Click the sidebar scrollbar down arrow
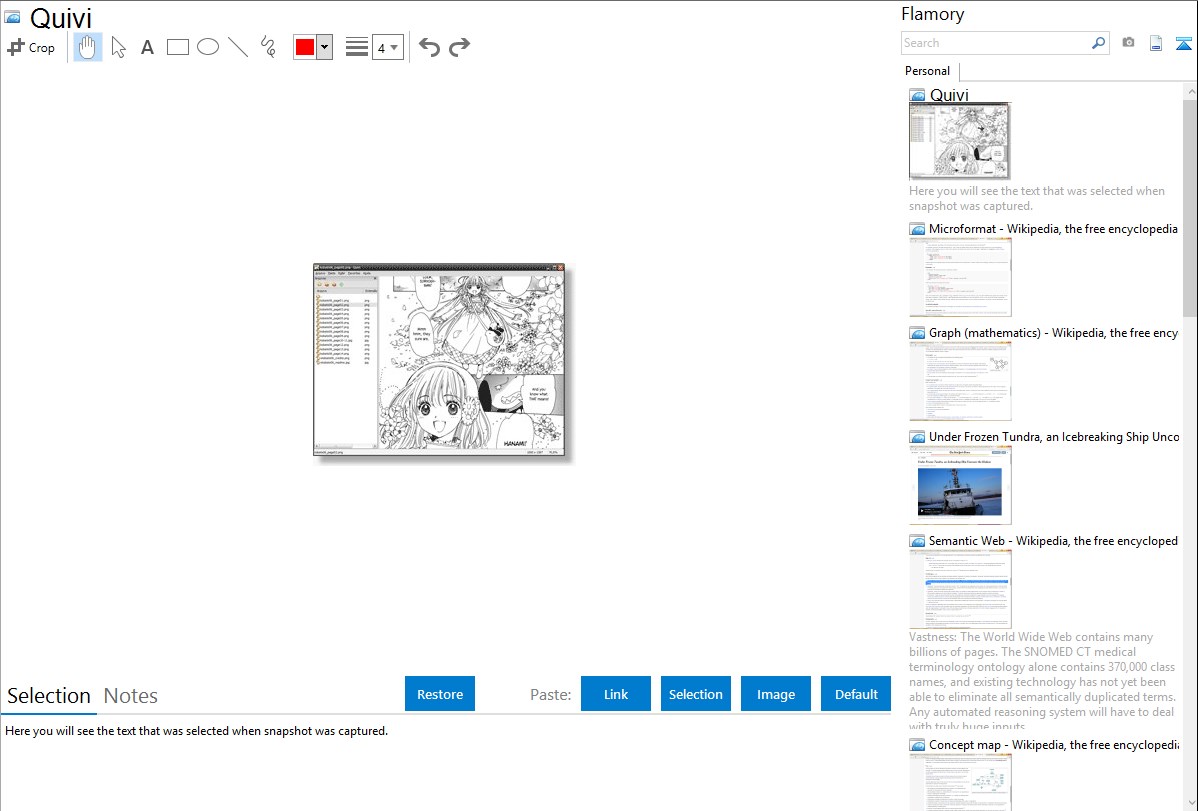Viewport: 1198px width, 811px height. click(1190, 803)
